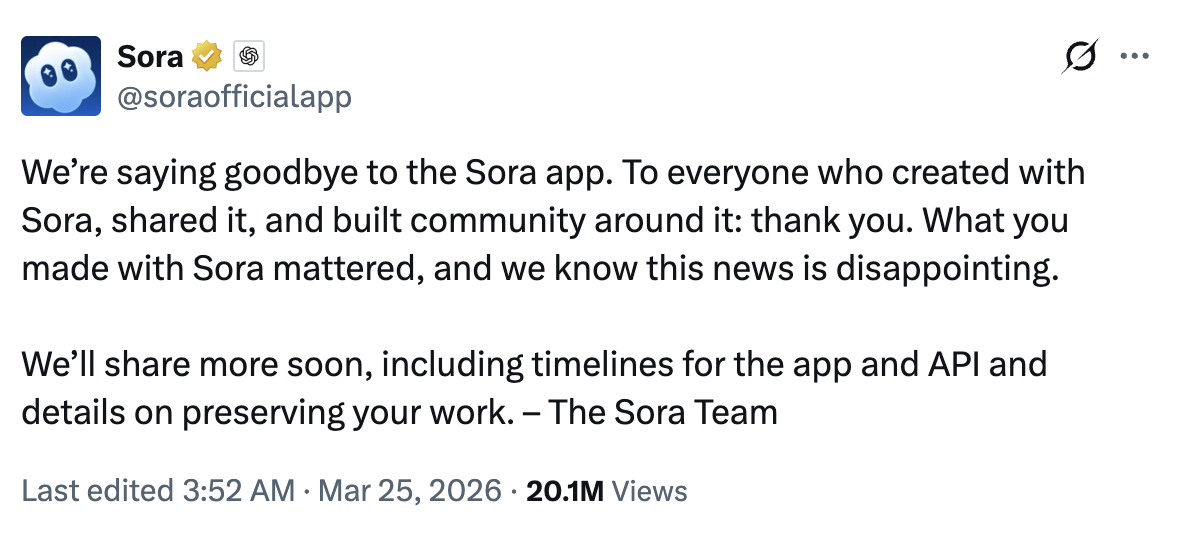Image resolution: width=1184 pixels, height=536 pixels.
Task: Click the gold verified badge
Action: (207, 57)
